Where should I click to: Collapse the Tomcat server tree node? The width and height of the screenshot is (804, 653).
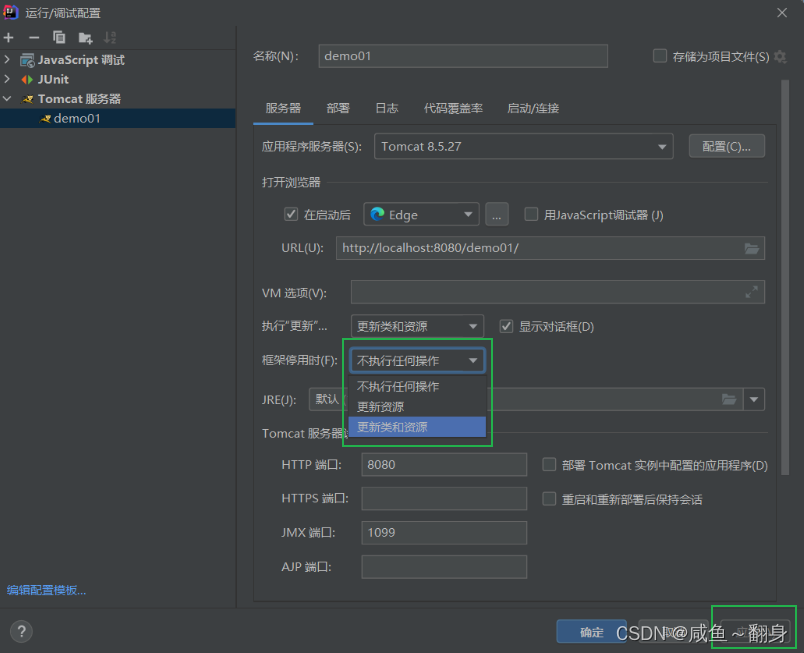7,98
